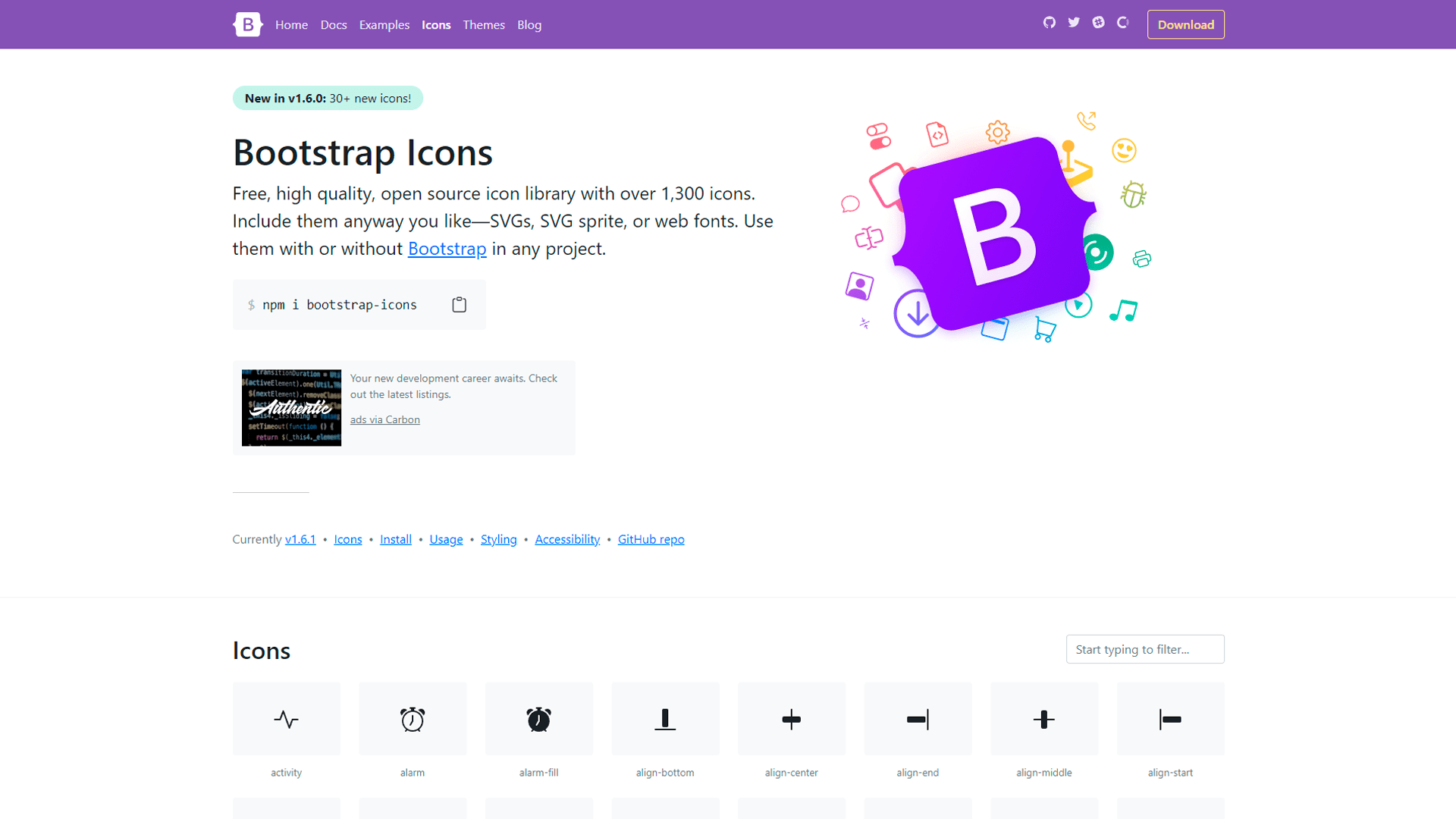The image size is (1456, 819).
Task: Click the 'New in v1.6.0' badge
Action: click(x=328, y=98)
